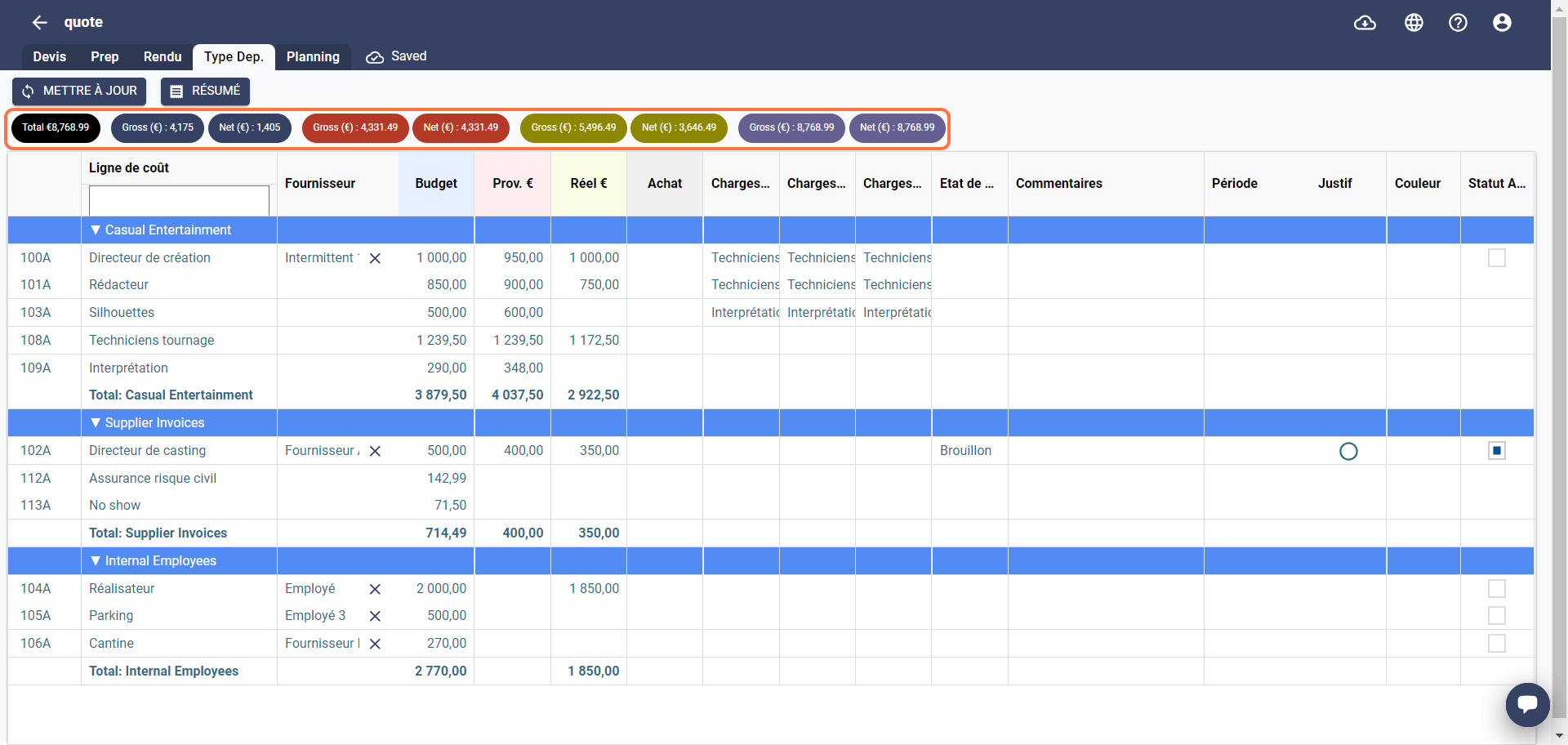Click the olive Gross 5,496.49 pill
1568x745 pixels.
[x=573, y=128]
